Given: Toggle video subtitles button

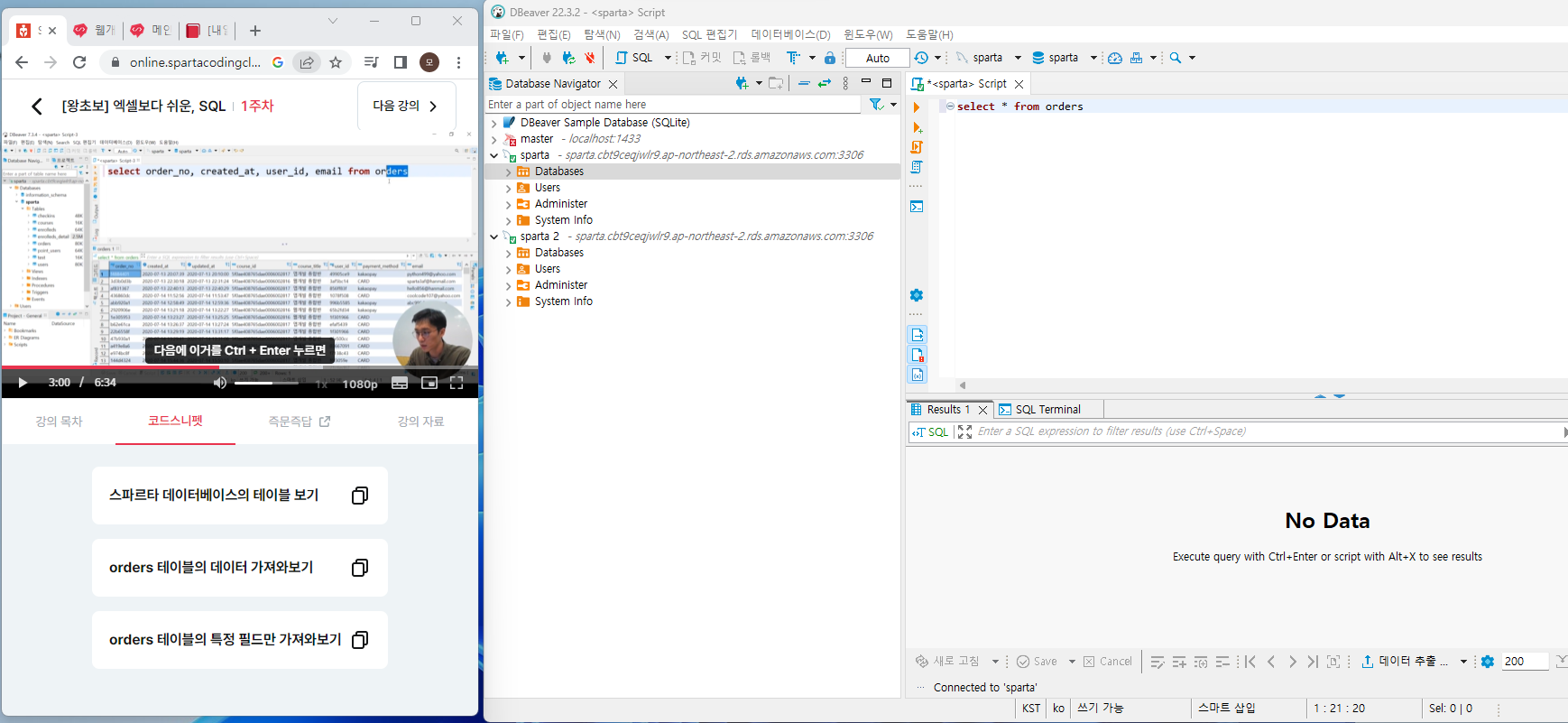Looking at the screenshot, I should (400, 383).
